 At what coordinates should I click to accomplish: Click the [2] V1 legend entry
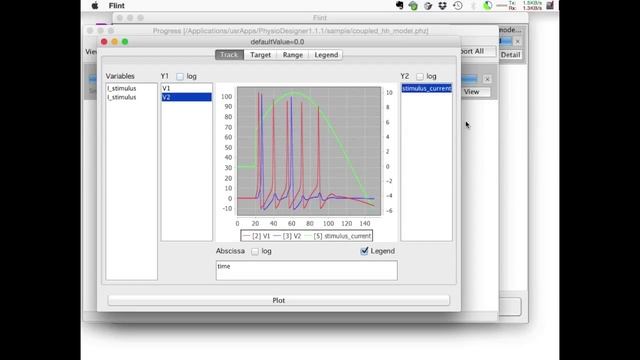(256, 236)
